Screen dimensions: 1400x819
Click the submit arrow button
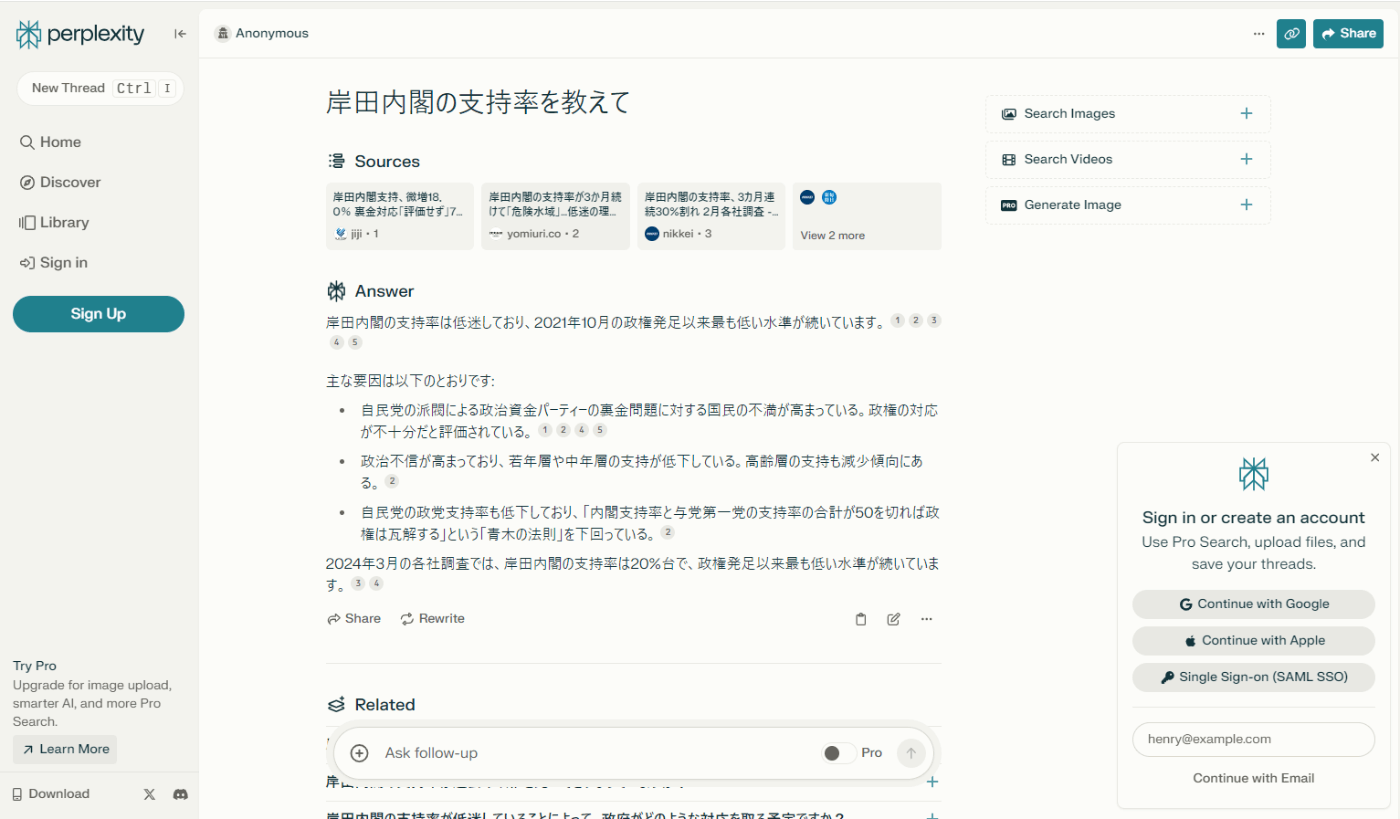tap(910, 753)
